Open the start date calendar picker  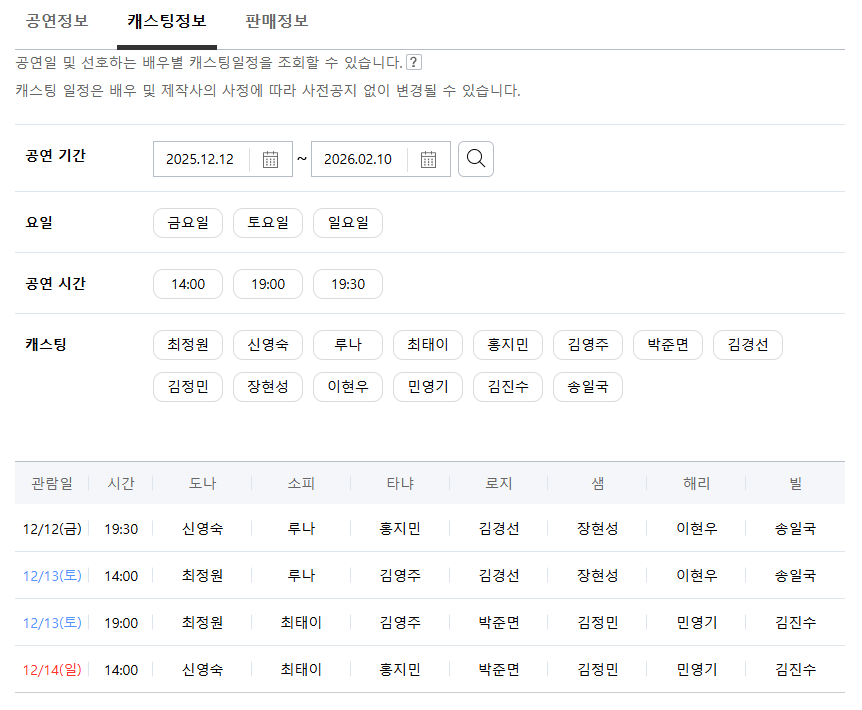point(270,158)
